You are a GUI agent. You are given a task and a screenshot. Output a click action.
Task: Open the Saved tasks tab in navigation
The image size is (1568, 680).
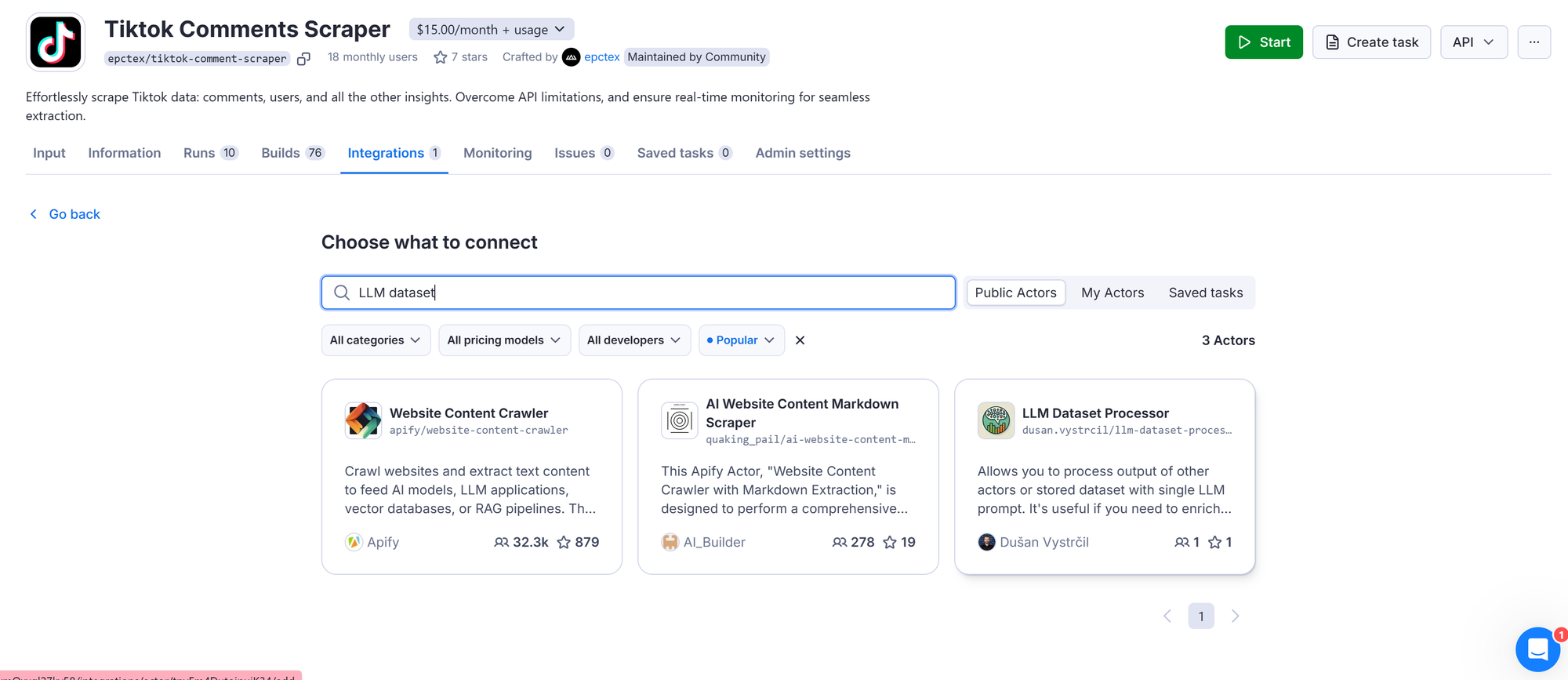(684, 153)
